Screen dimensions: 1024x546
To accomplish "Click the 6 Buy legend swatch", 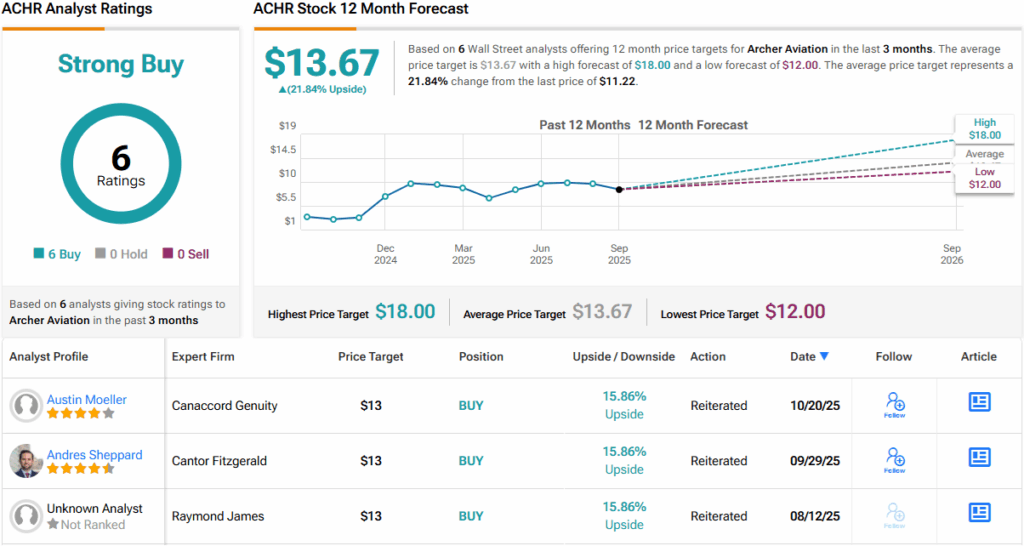I will point(39,254).
